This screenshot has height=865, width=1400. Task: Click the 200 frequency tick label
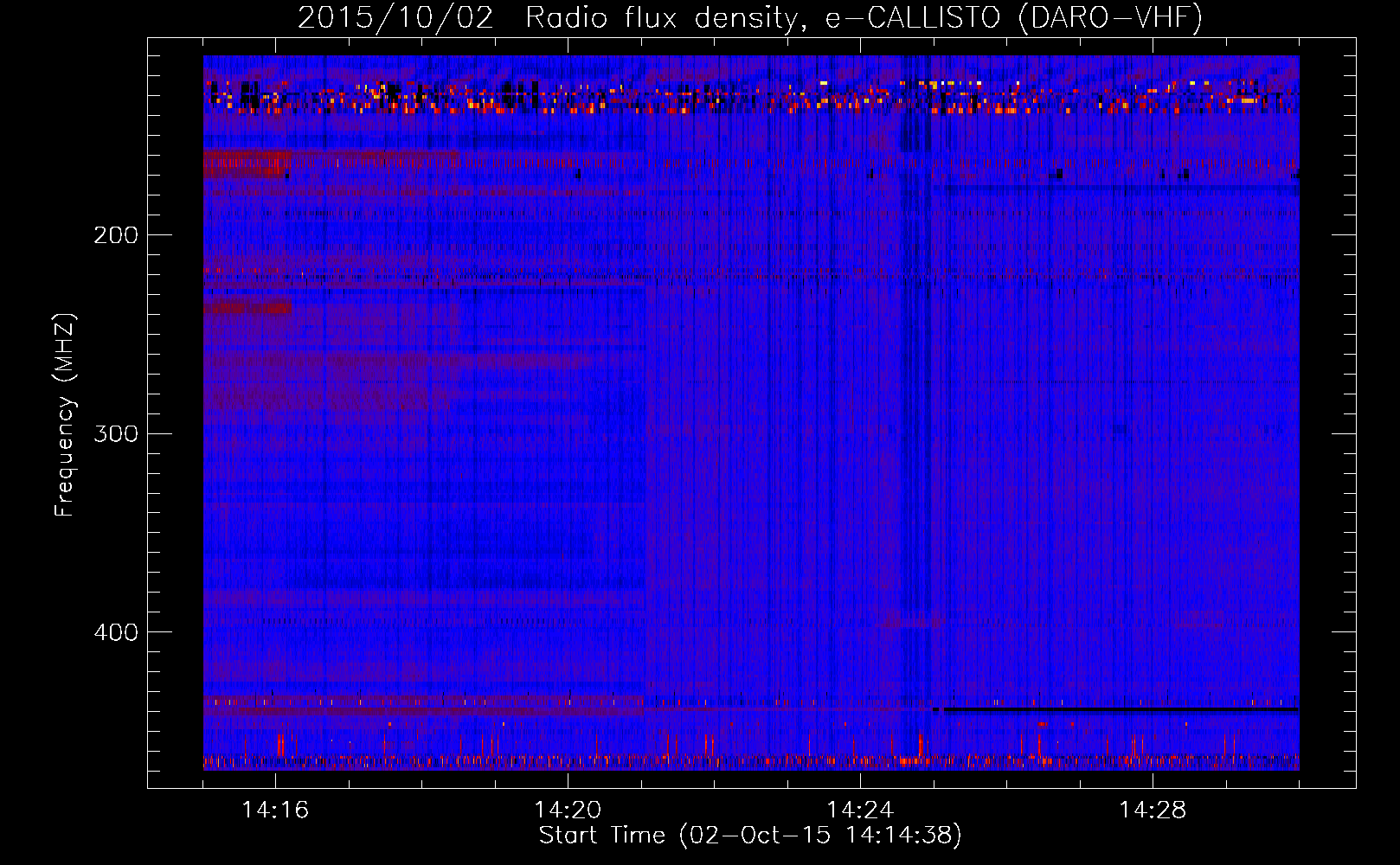click(x=116, y=234)
